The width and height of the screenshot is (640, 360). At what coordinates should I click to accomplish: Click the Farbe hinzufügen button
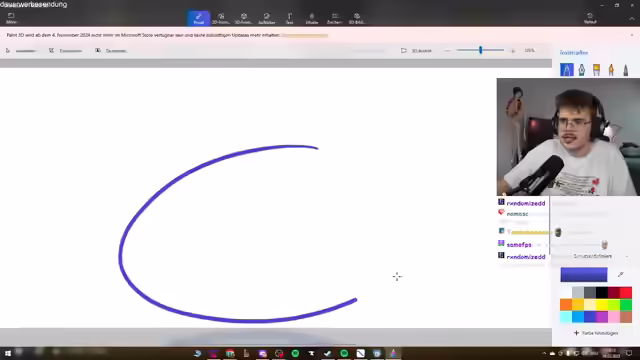tap(596, 333)
